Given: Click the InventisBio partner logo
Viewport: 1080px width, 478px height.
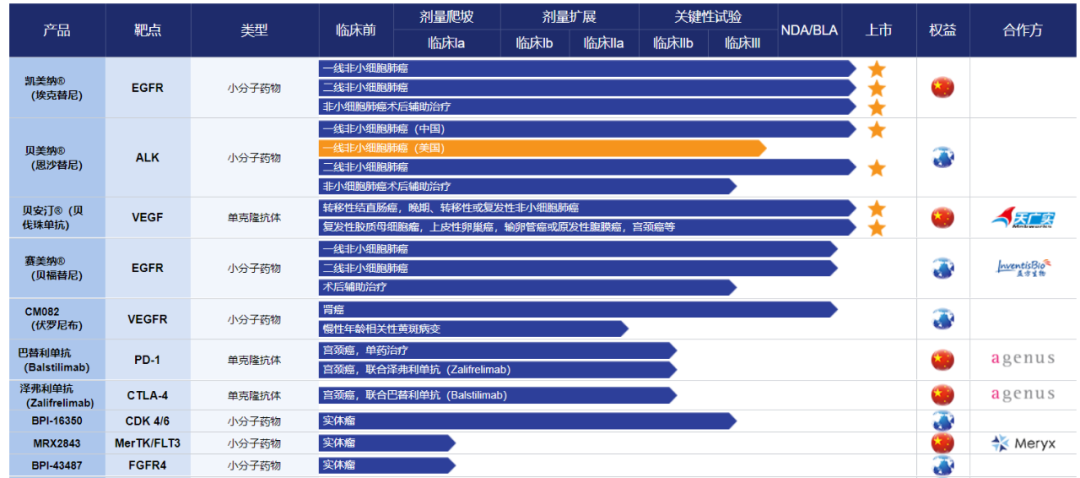Looking at the screenshot, I should (x=1022, y=268).
